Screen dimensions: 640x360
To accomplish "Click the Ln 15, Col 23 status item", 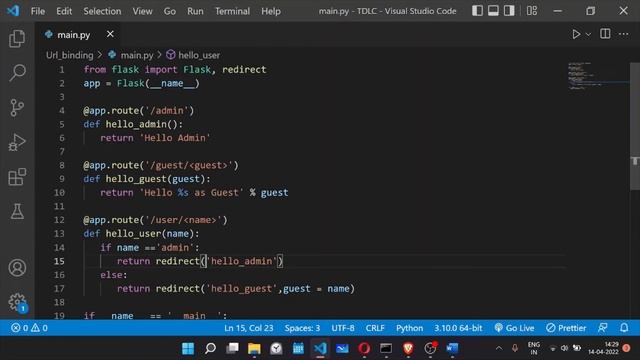I will [x=249, y=328].
